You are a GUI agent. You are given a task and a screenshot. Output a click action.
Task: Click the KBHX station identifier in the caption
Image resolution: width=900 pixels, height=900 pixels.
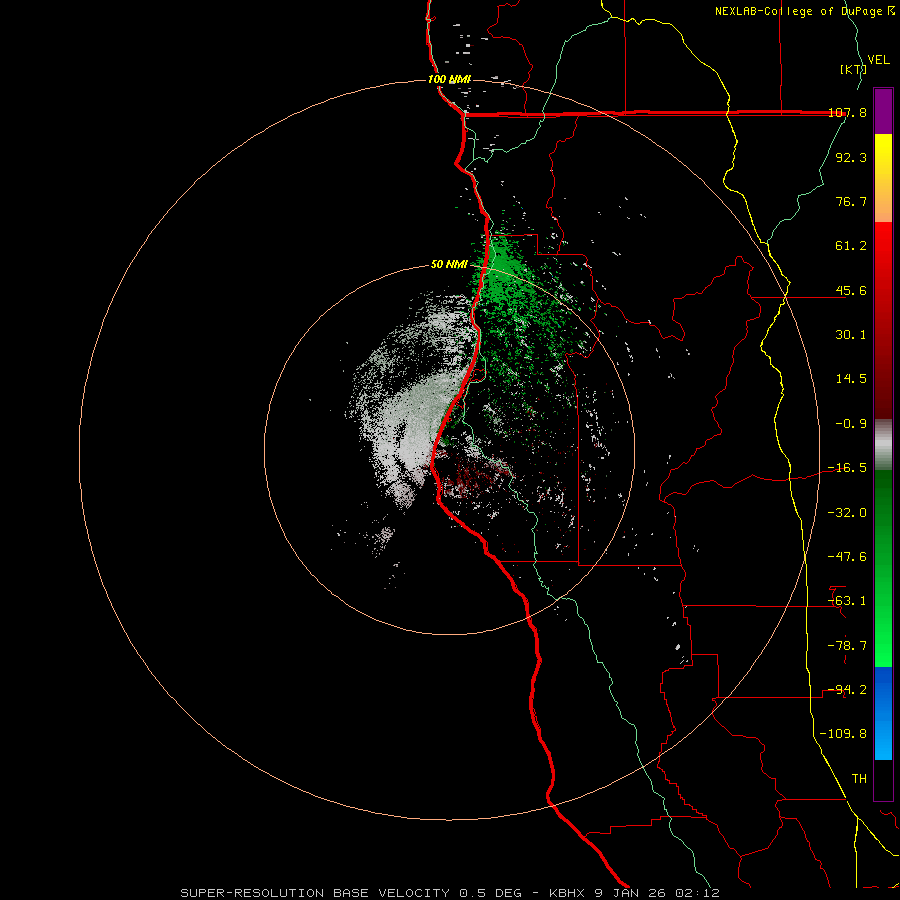[567, 893]
